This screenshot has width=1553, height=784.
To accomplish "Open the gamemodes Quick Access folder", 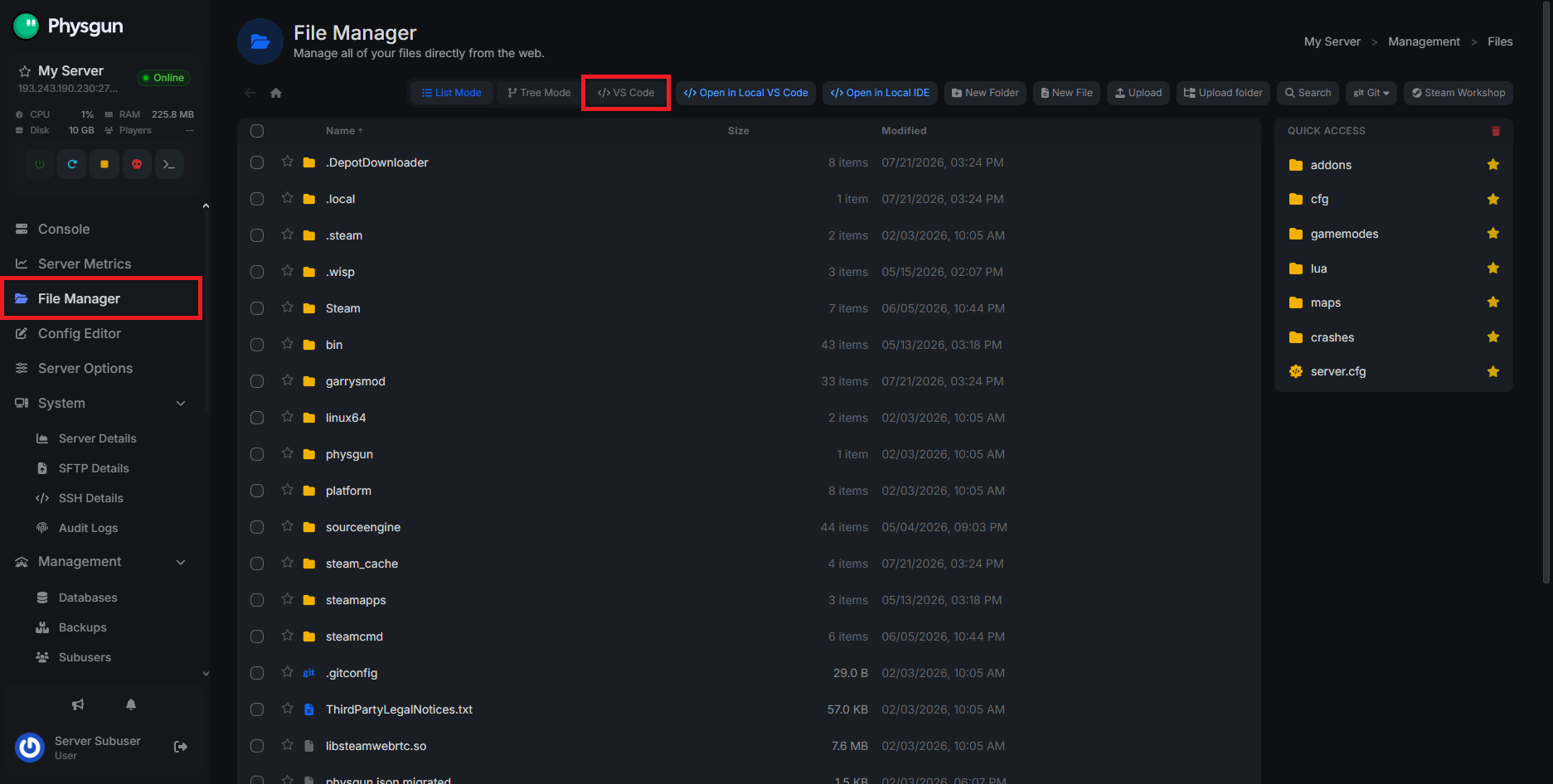I will (1344, 234).
